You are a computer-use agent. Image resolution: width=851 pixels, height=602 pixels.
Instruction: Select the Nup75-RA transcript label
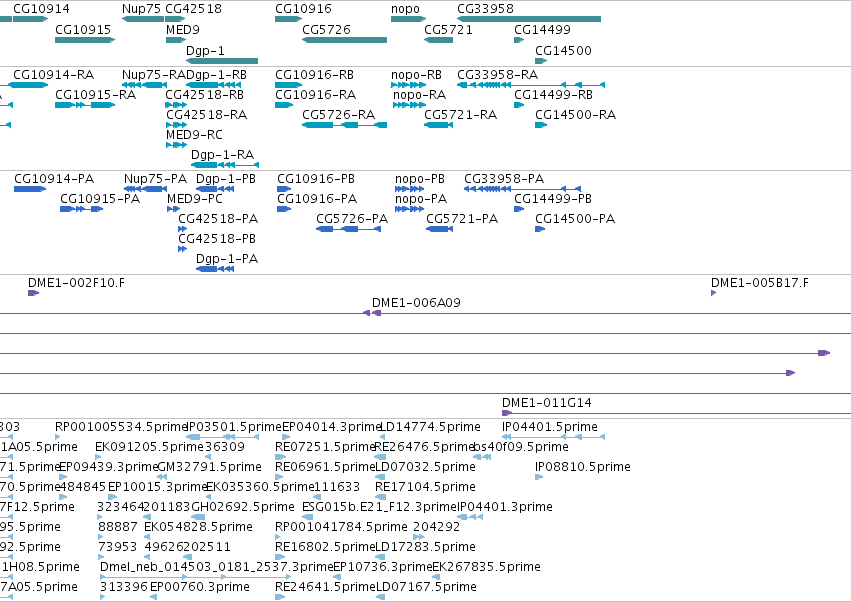[x=154, y=74]
